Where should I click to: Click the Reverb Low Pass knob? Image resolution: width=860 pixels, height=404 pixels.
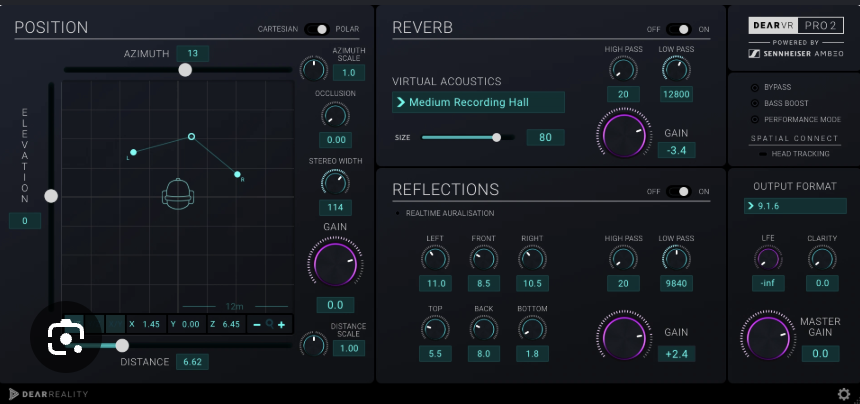[x=676, y=69]
